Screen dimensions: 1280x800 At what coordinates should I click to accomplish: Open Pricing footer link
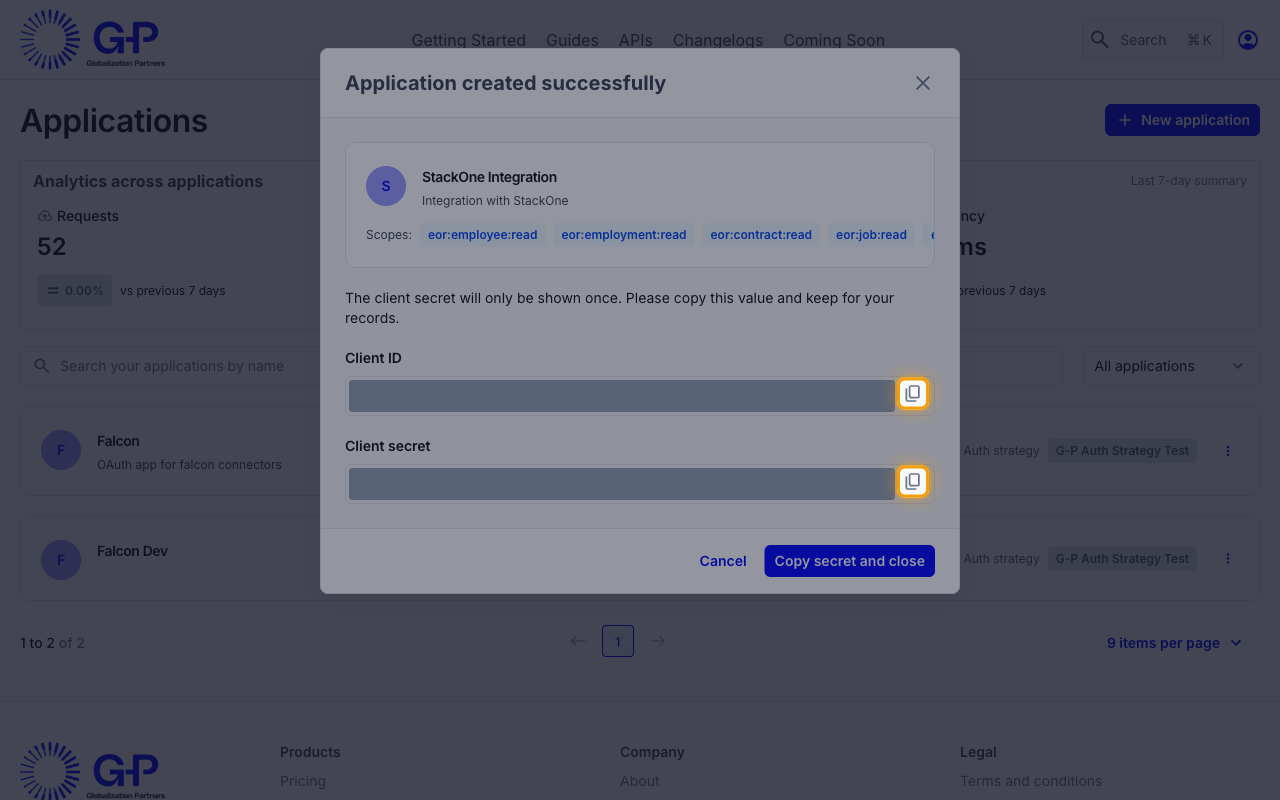(x=303, y=781)
